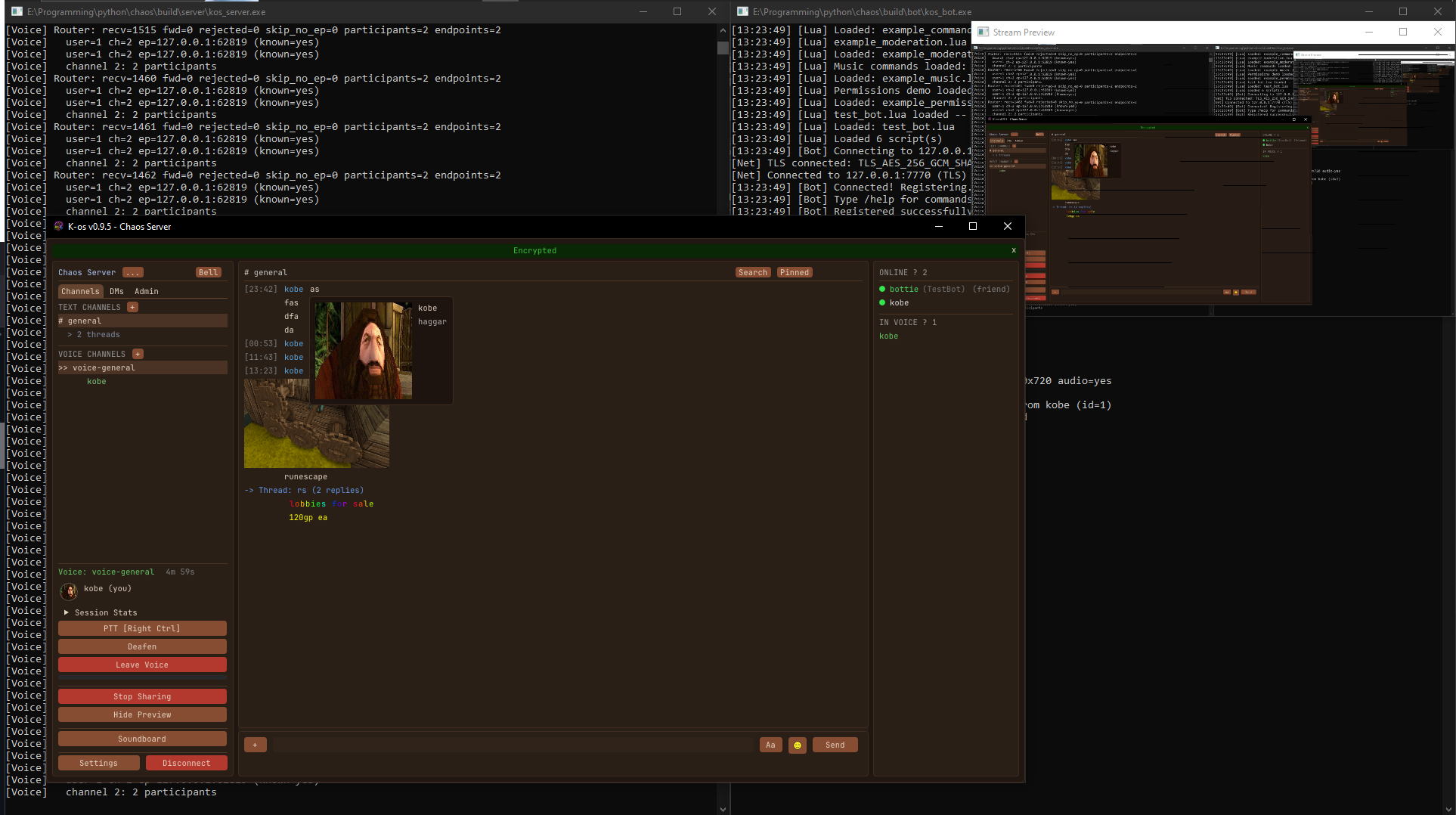
Task: Click the K-os app icon in the title bar
Action: [x=59, y=227]
